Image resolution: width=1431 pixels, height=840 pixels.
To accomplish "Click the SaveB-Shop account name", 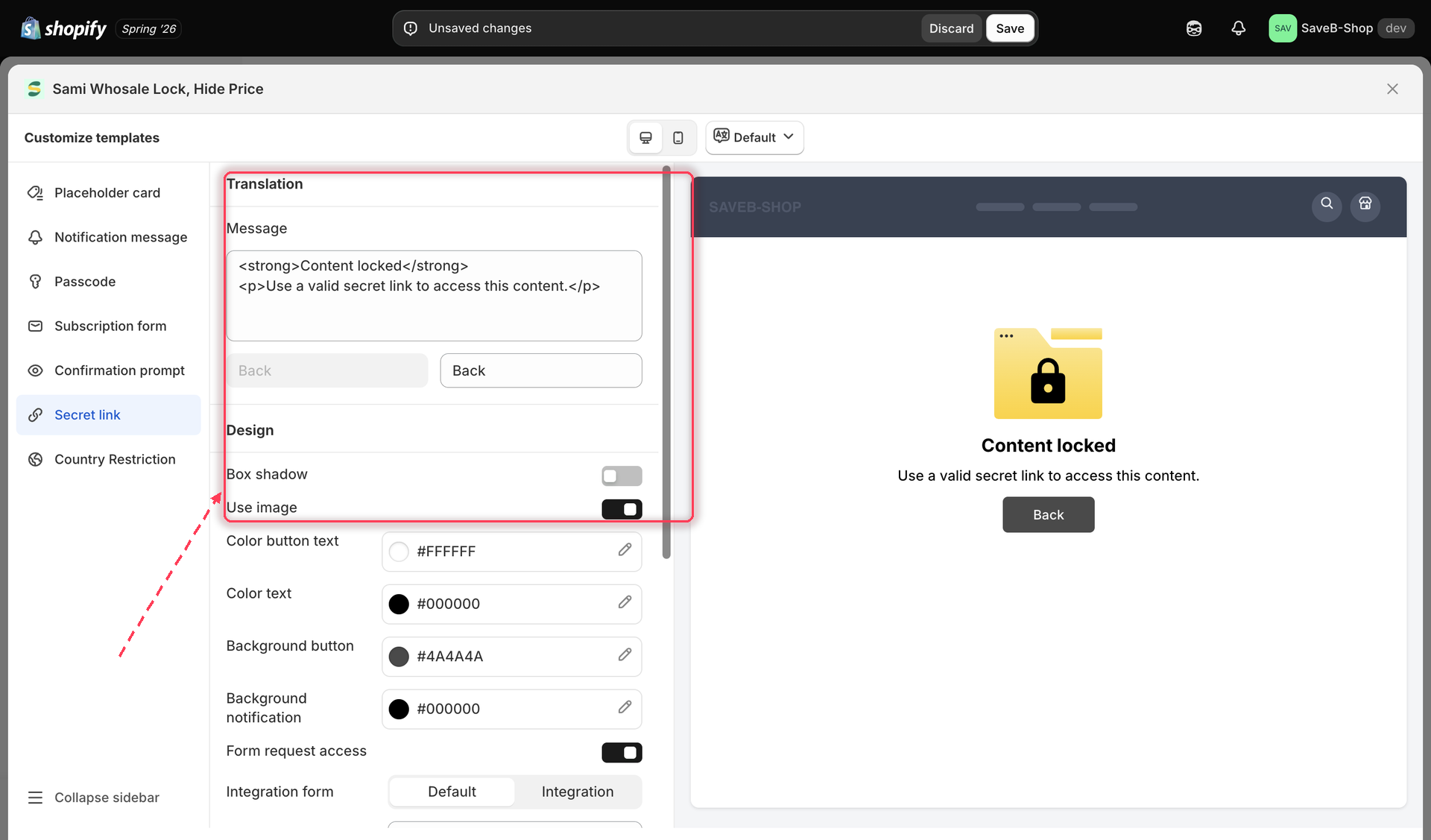I will click(x=1336, y=28).
